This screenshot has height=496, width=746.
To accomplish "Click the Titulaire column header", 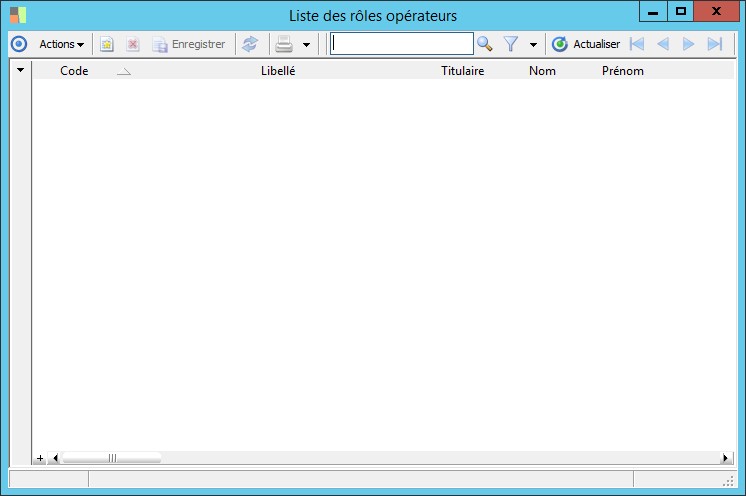I will tap(462, 71).
